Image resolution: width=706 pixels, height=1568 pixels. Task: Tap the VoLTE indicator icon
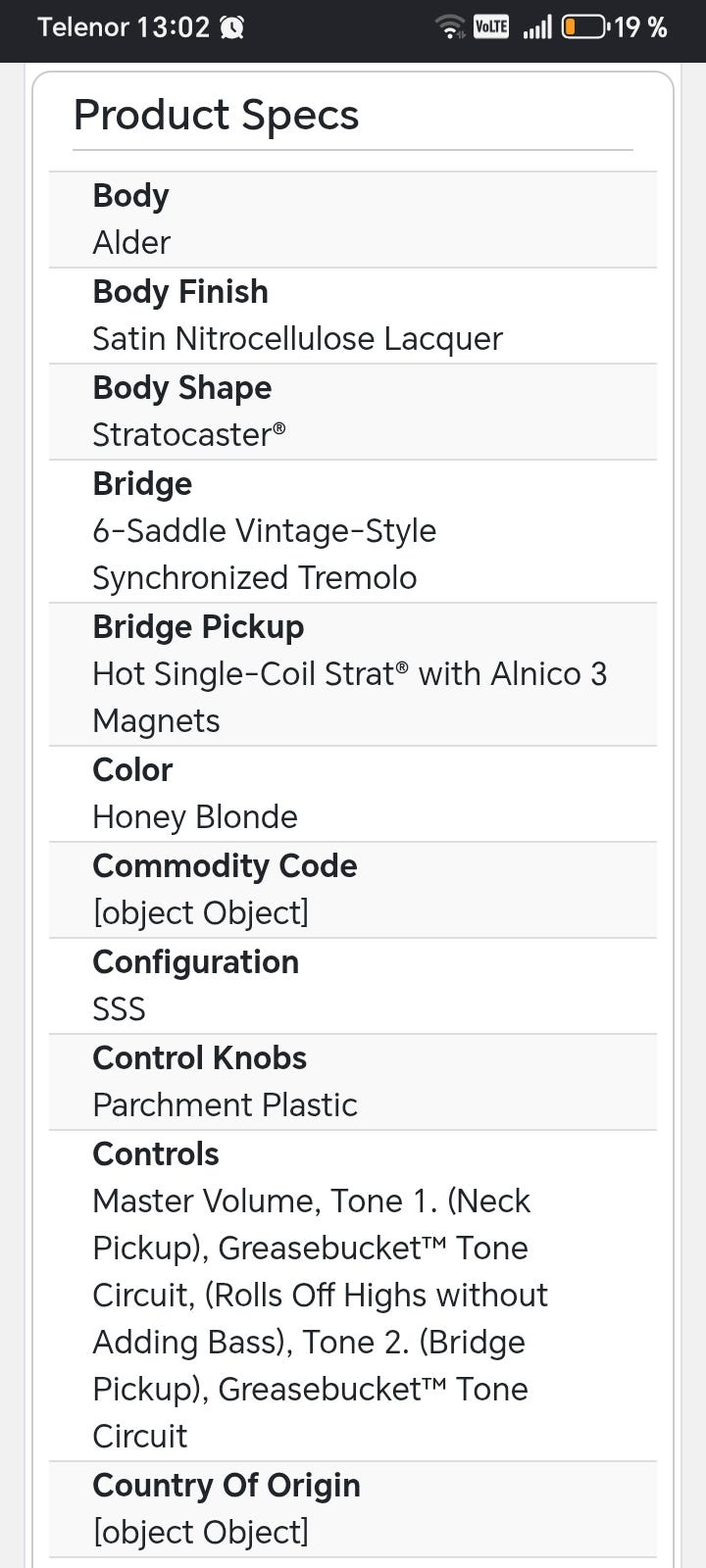point(490,27)
